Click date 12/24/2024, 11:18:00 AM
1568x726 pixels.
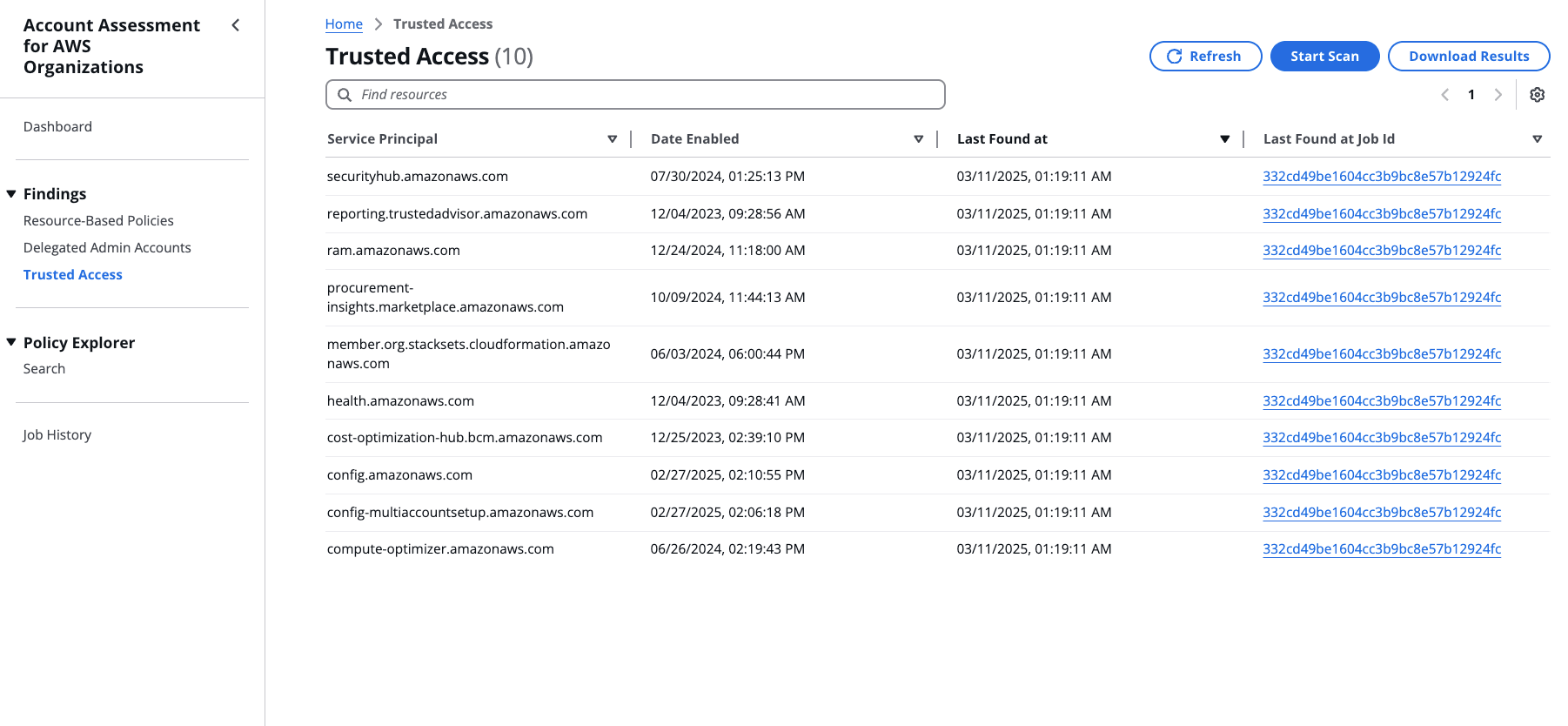[727, 251]
